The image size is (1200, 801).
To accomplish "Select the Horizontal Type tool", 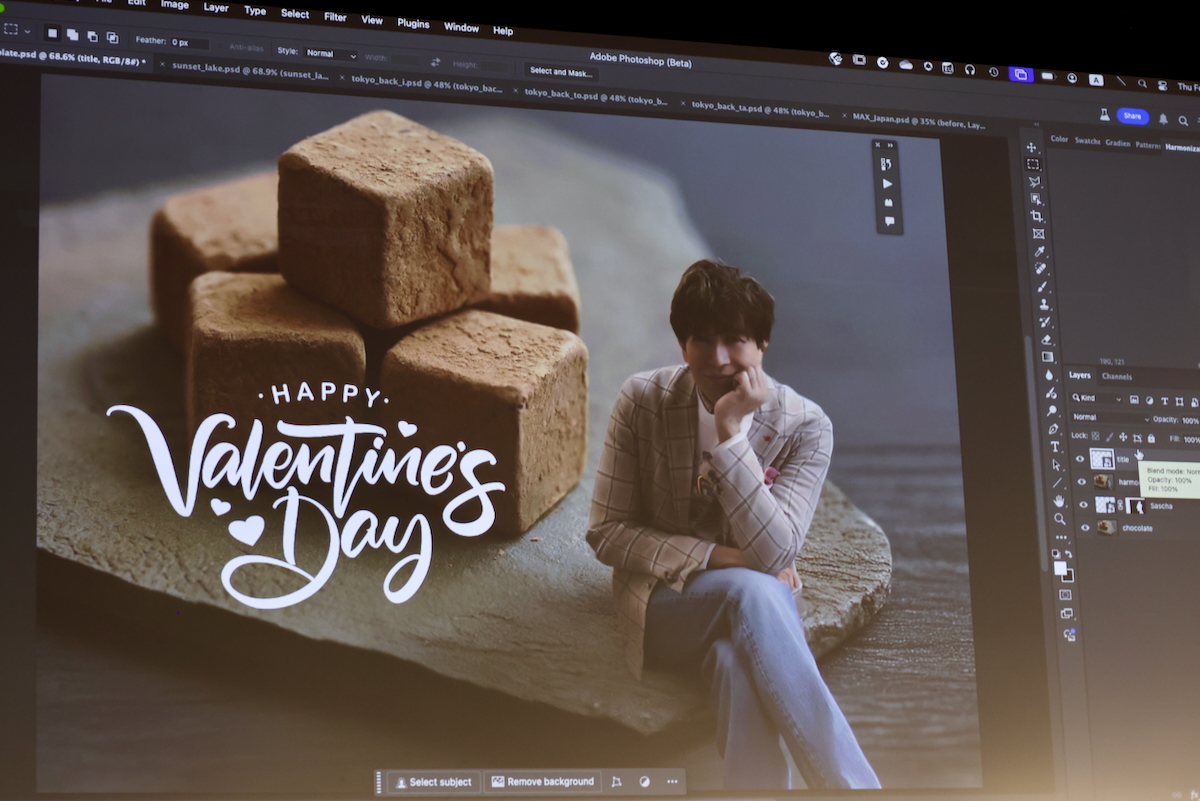I will pyautogui.click(x=1054, y=447).
